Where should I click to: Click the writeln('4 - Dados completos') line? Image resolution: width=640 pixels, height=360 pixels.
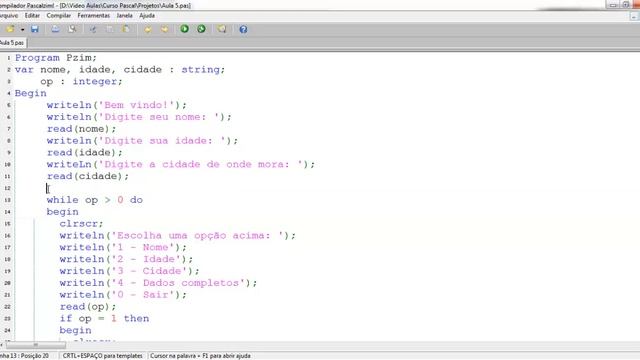point(158,283)
